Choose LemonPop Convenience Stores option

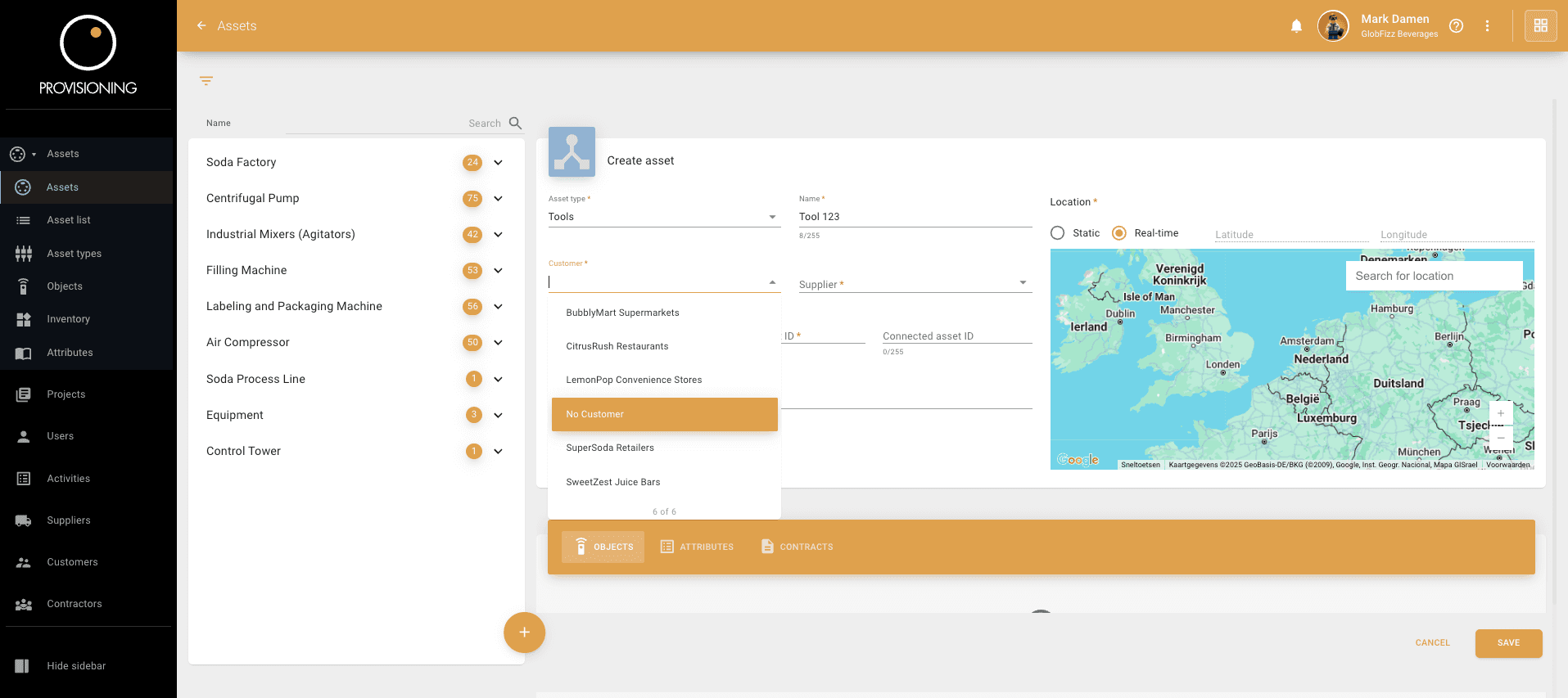pos(664,380)
